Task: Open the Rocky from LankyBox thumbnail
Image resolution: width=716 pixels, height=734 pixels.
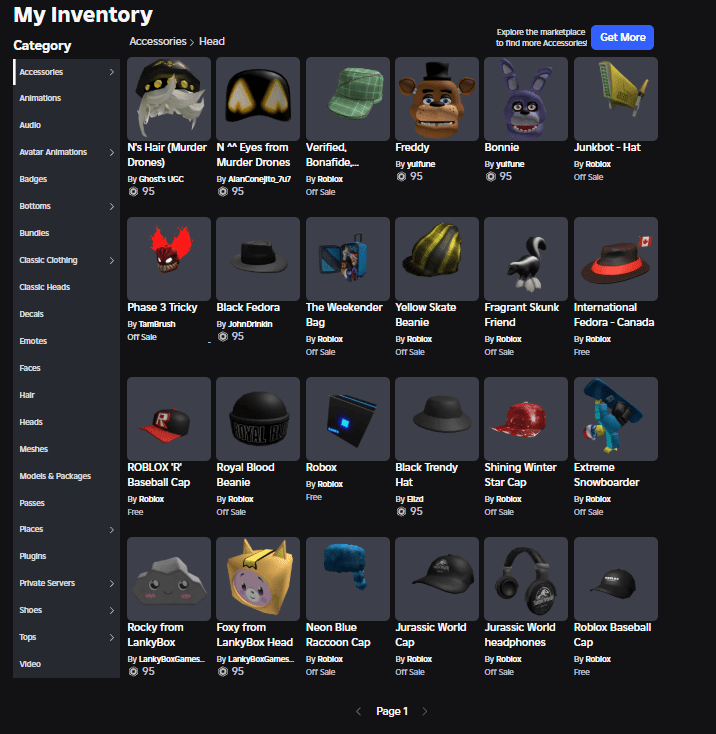Action: pos(169,579)
